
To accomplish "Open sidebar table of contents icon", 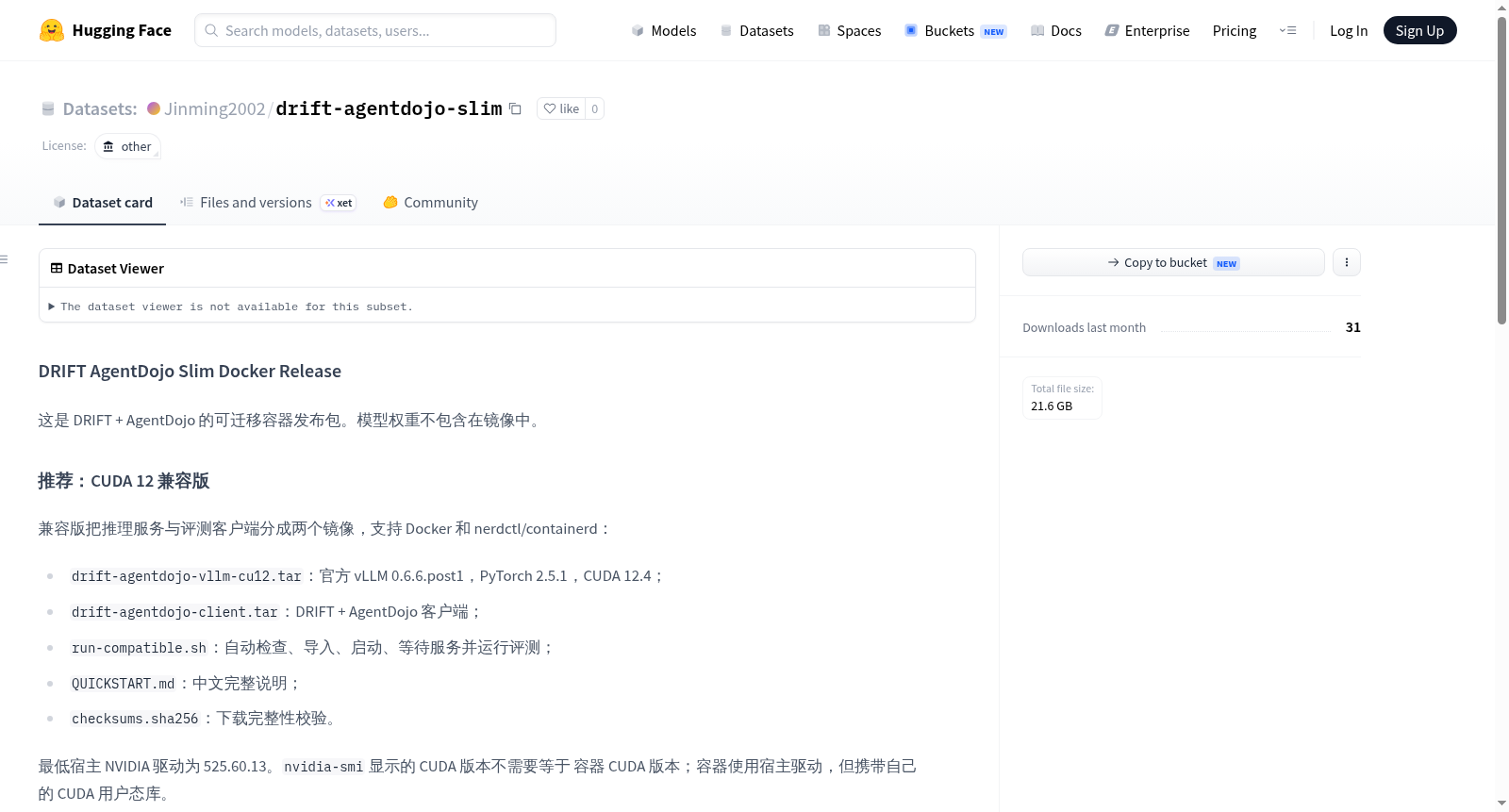I will point(4,259).
